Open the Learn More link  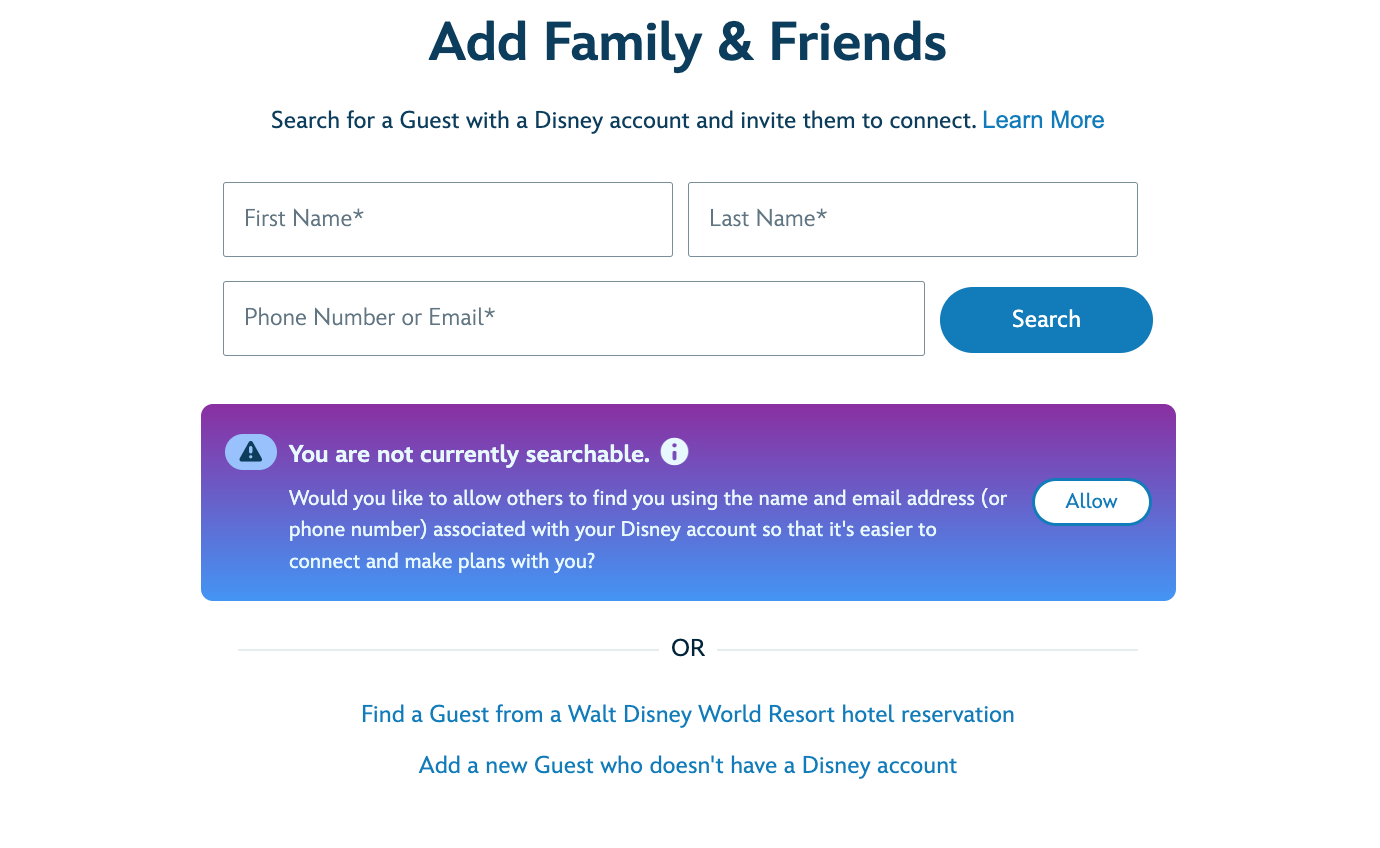tap(1043, 120)
